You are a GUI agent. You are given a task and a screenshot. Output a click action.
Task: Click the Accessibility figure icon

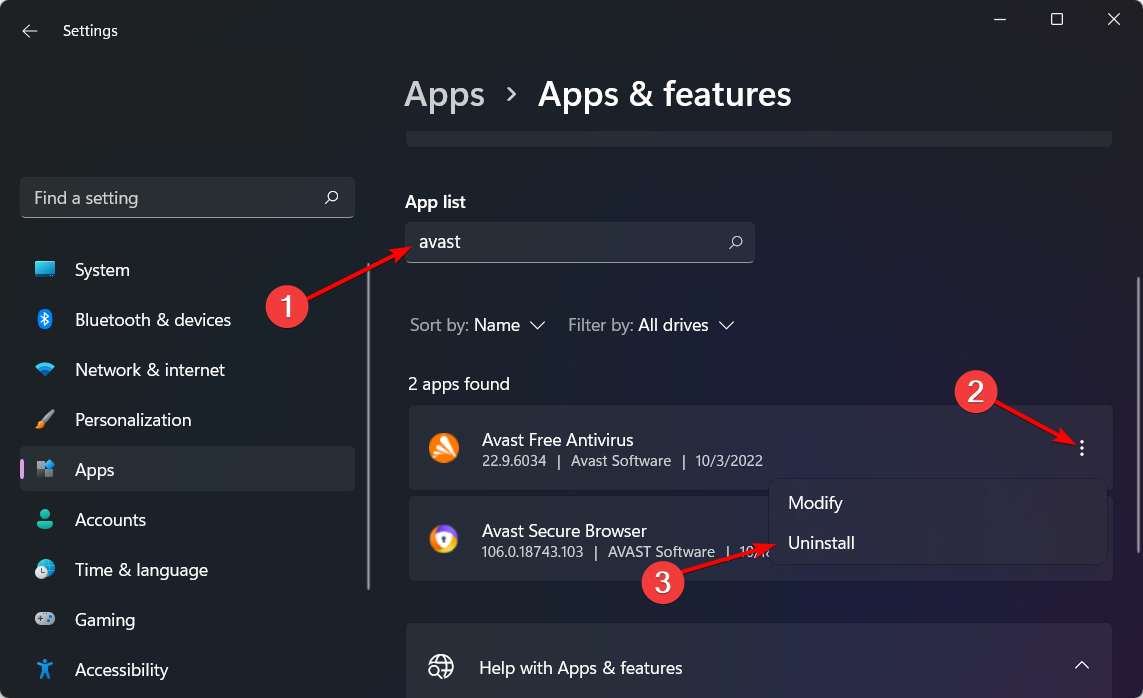[45, 669]
